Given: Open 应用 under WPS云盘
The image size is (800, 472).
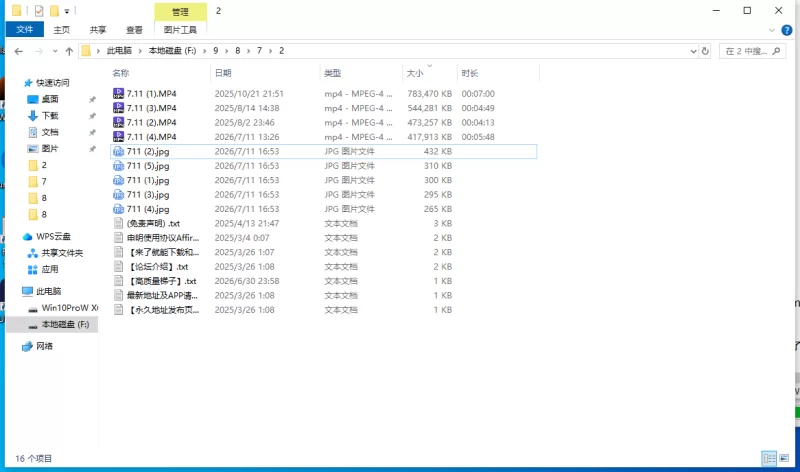Looking at the screenshot, I should (49, 269).
